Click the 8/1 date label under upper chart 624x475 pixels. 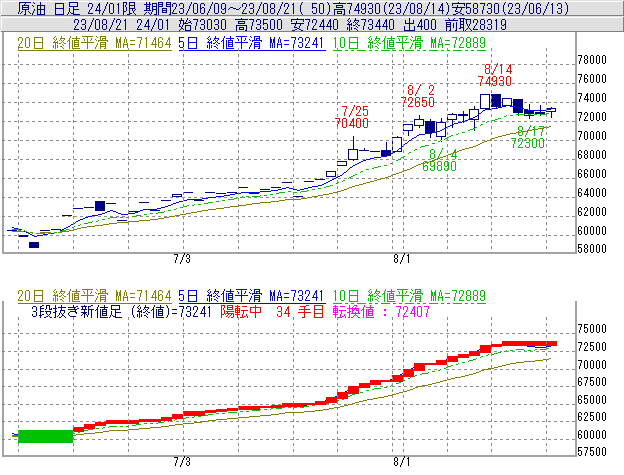402,259
